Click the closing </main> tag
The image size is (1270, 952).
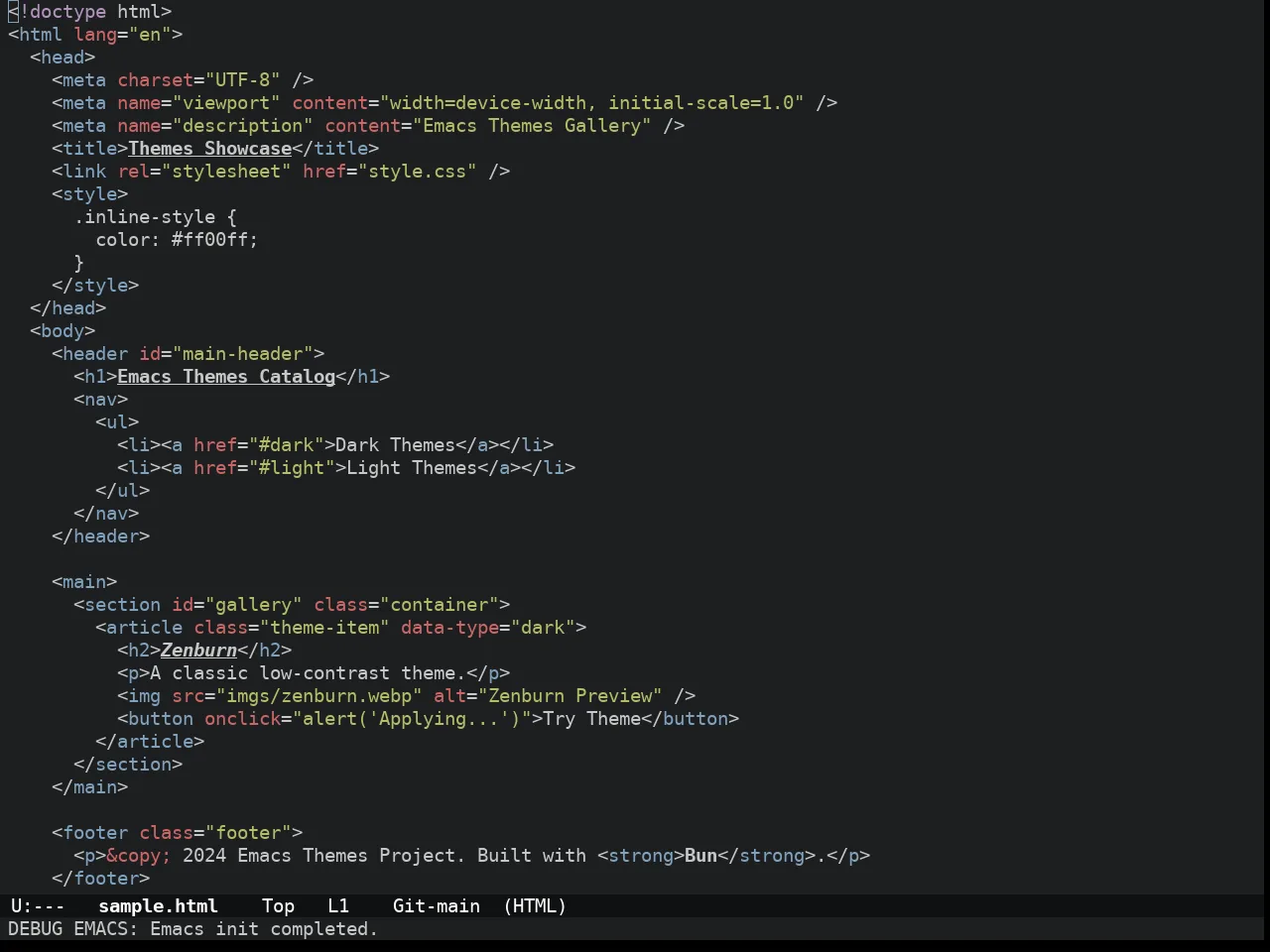(90, 786)
